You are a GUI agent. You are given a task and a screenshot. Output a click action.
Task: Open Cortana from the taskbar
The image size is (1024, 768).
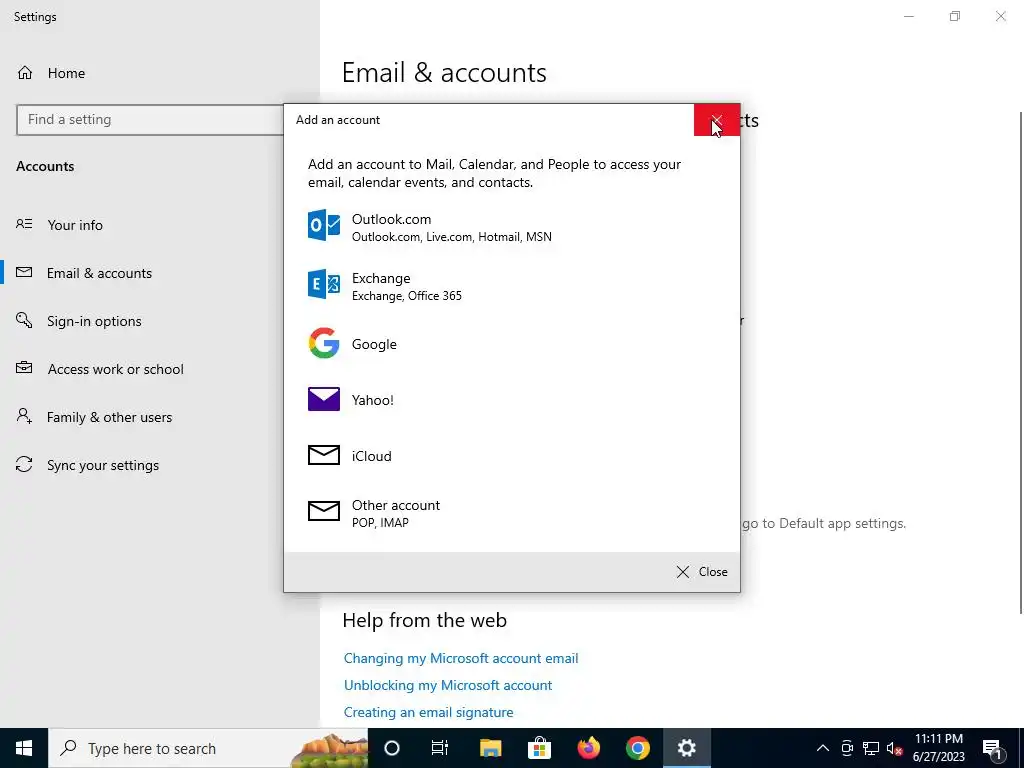tap(392, 748)
